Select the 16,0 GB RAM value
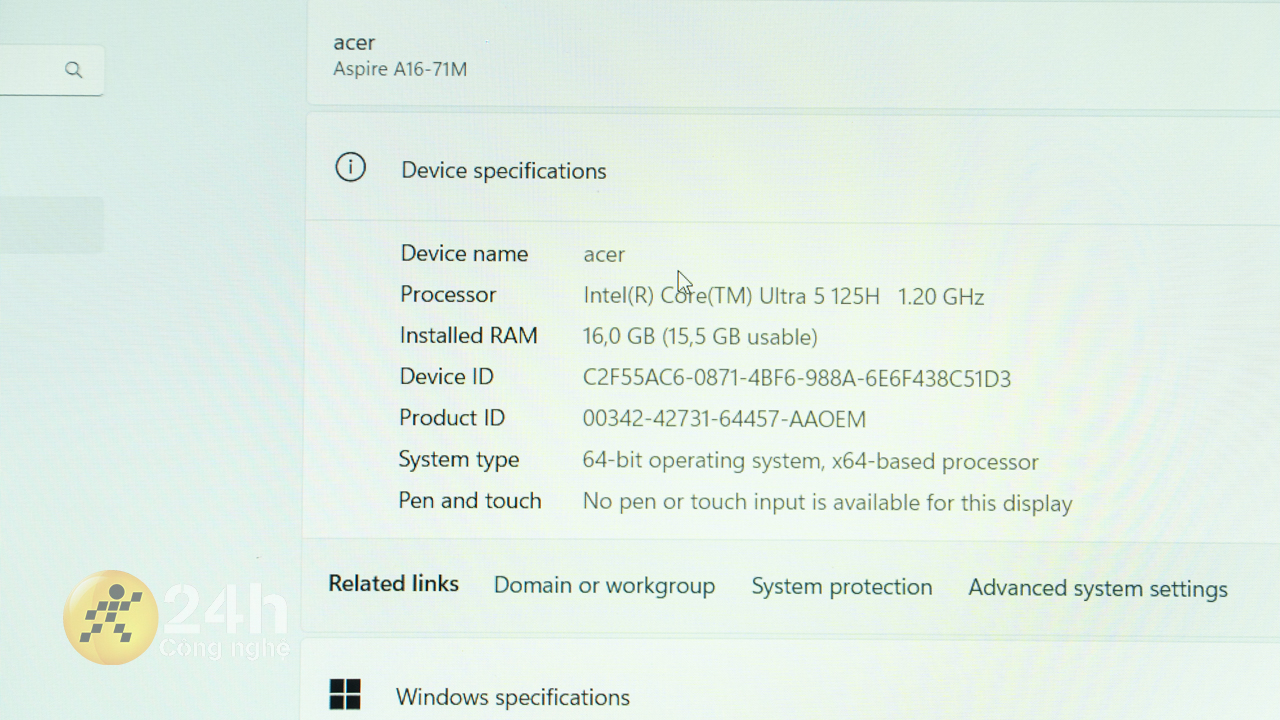The width and height of the screenshot is (1280, 720). [700, 337]
